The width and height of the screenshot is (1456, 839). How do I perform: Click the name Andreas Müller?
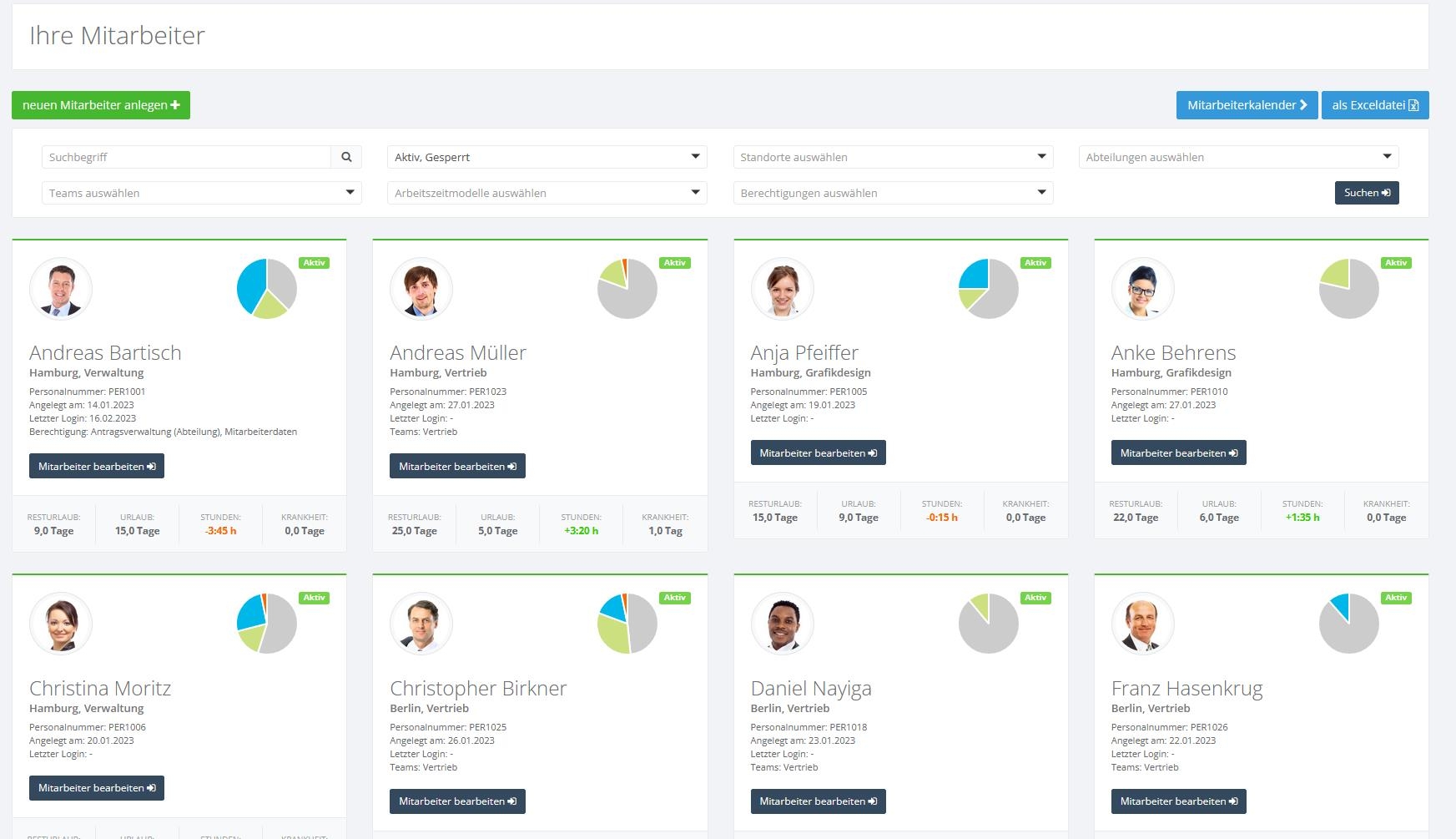coord(458,352)
